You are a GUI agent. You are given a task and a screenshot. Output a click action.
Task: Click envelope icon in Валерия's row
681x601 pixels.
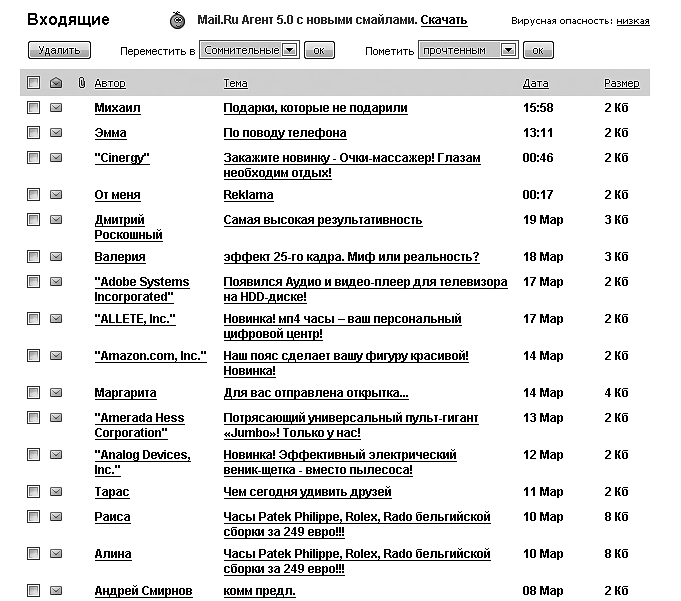(x=56, y=257)
